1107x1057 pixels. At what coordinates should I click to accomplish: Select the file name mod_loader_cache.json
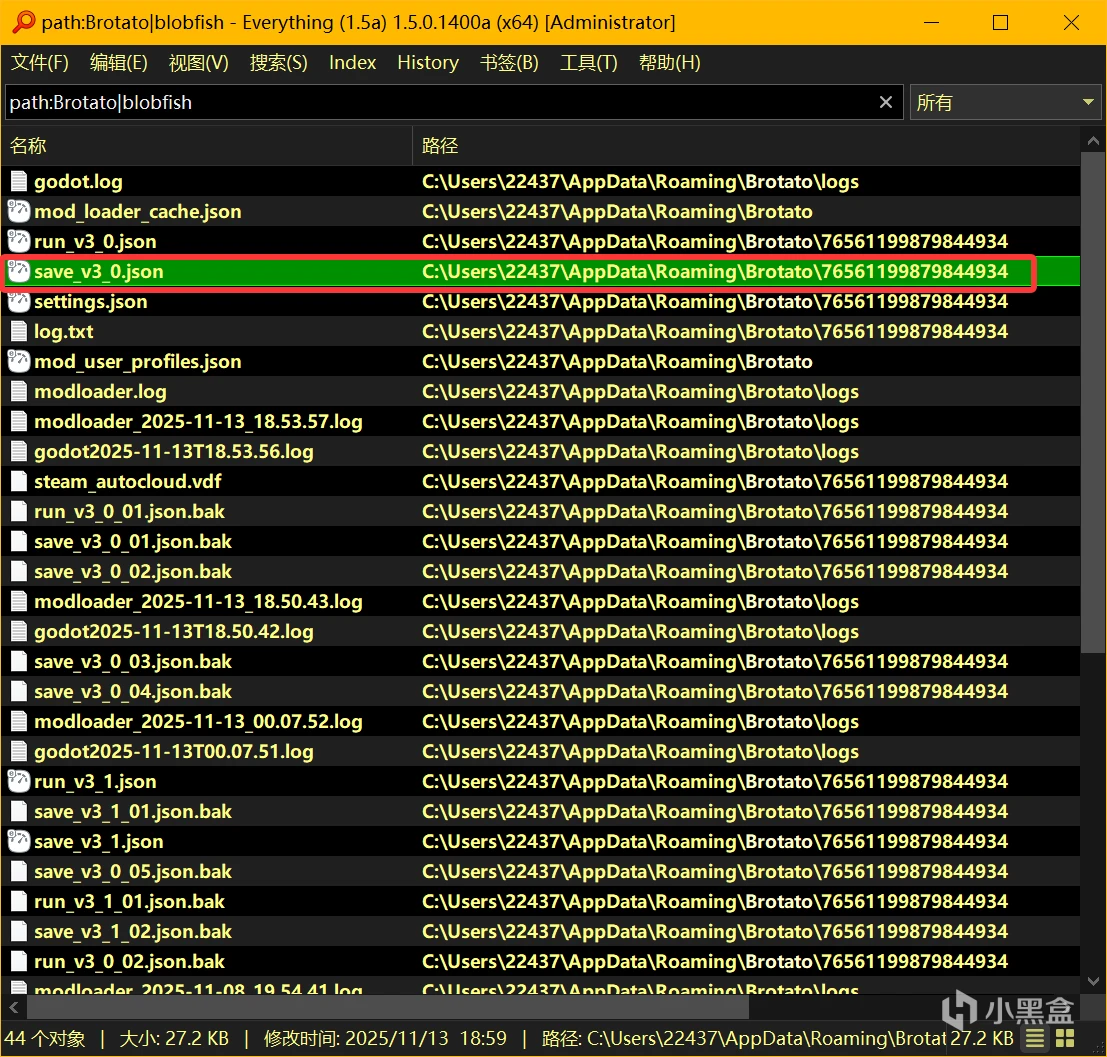(x=138, y=211)
